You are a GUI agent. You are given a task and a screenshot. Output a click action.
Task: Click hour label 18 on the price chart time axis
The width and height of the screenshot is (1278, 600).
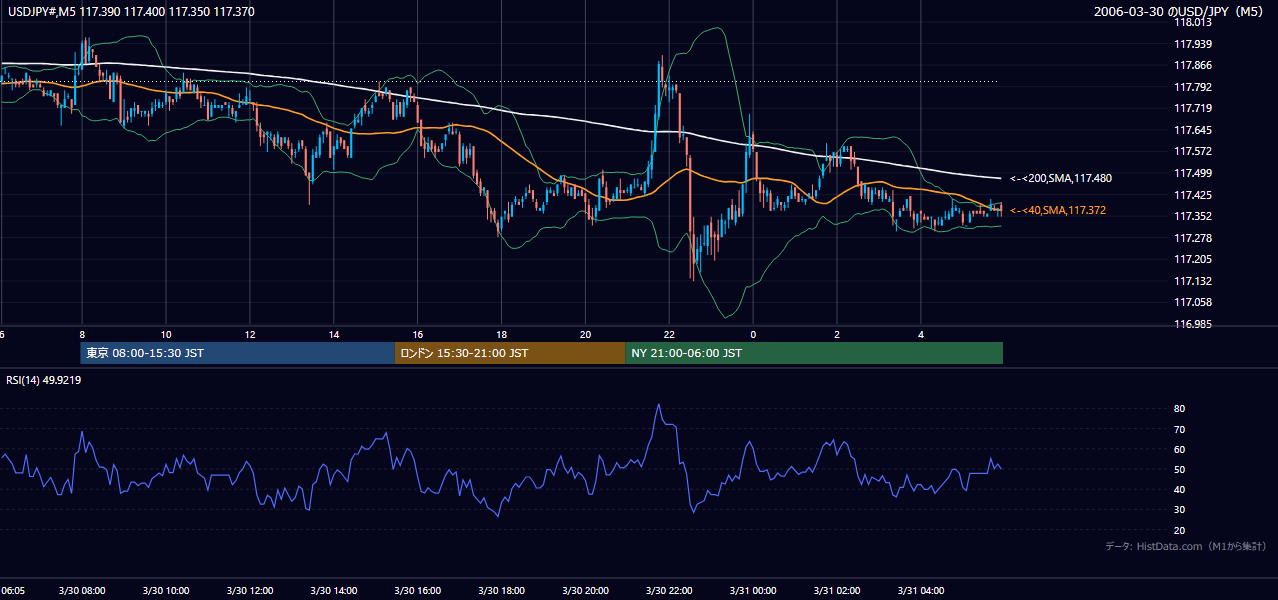pos(502,335)
